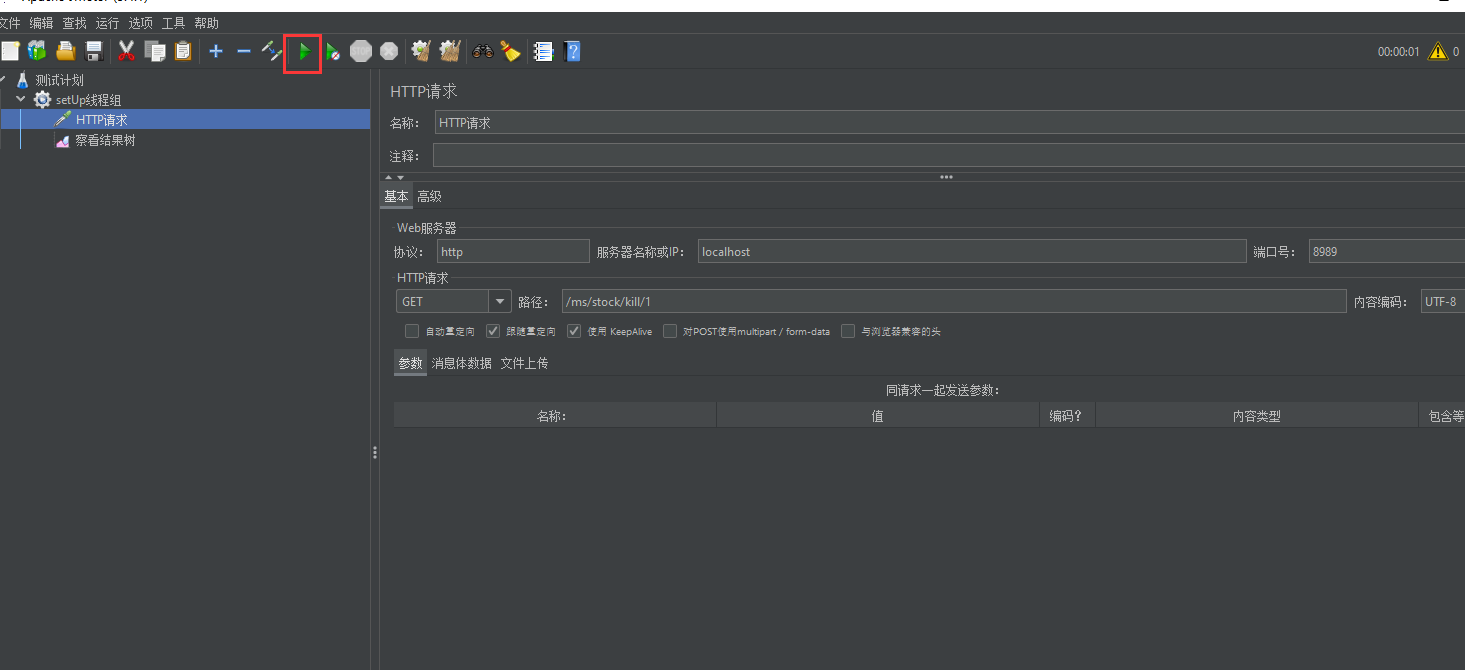Open the 编辑 menu
The width and height of the screenshot is (1465, 670).
pos(41,23)
